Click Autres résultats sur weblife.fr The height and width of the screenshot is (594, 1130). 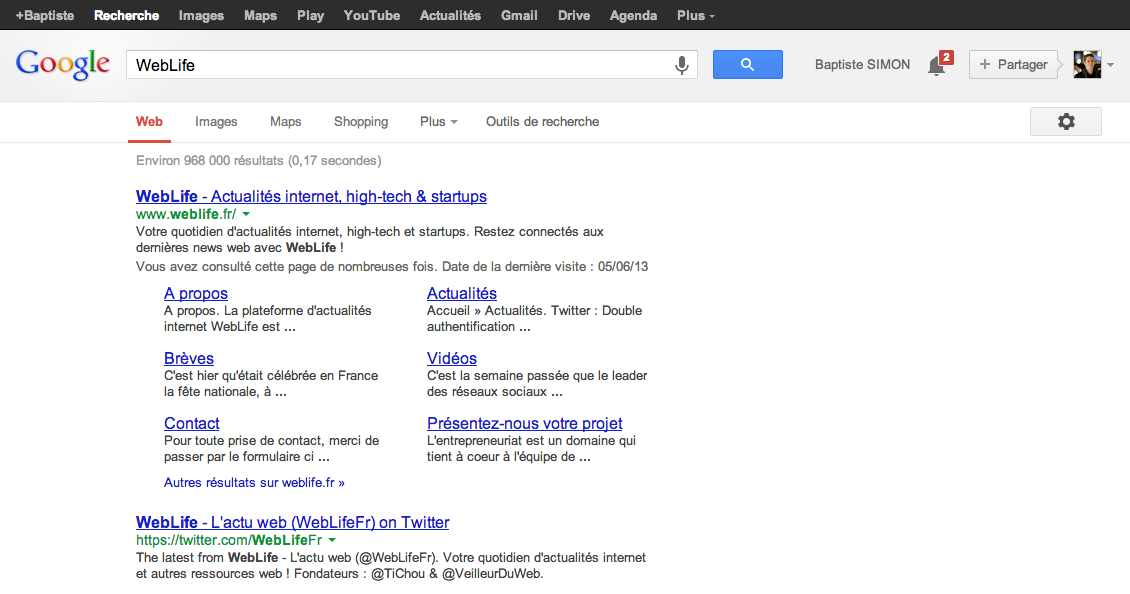point(254,482)
